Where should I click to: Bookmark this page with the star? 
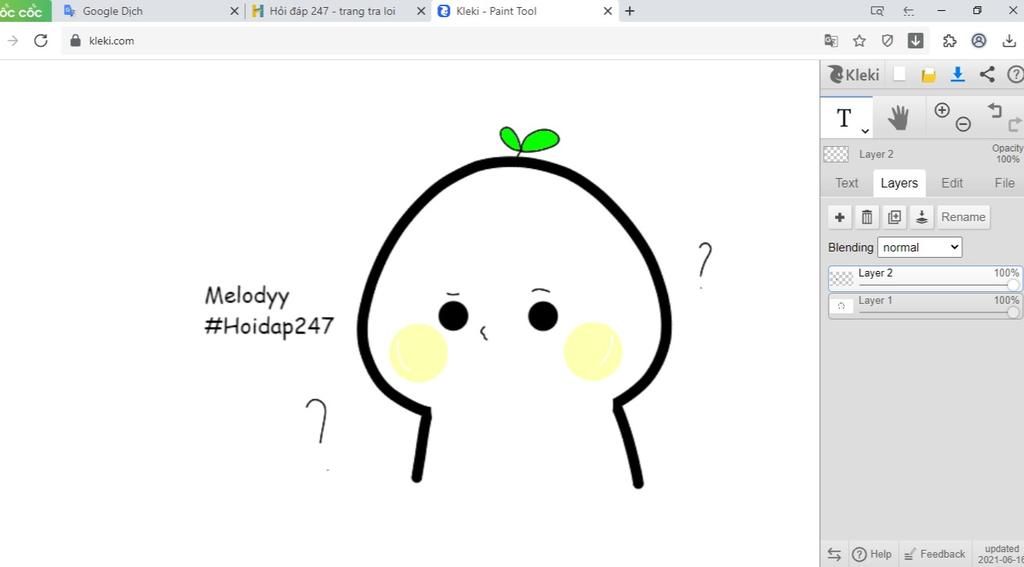[x=859, y=40]
